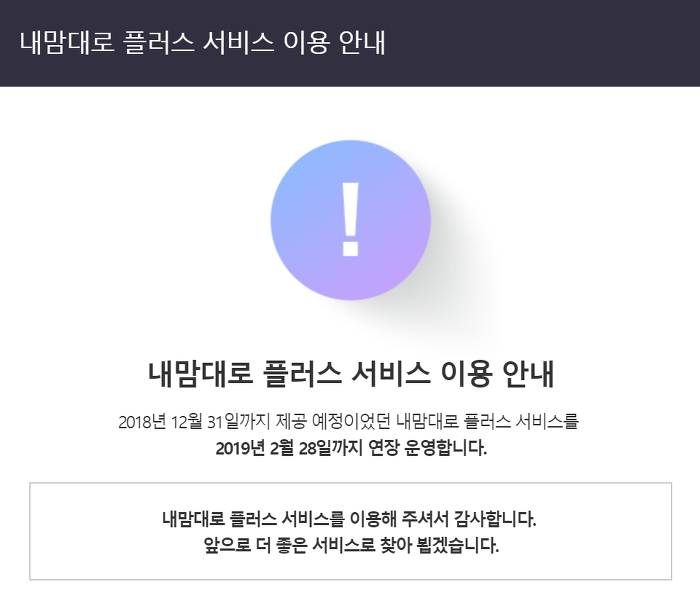Screen dimensions: 700x606
Task: Click the word 안내 in the header bar
Action: [362, 43]
